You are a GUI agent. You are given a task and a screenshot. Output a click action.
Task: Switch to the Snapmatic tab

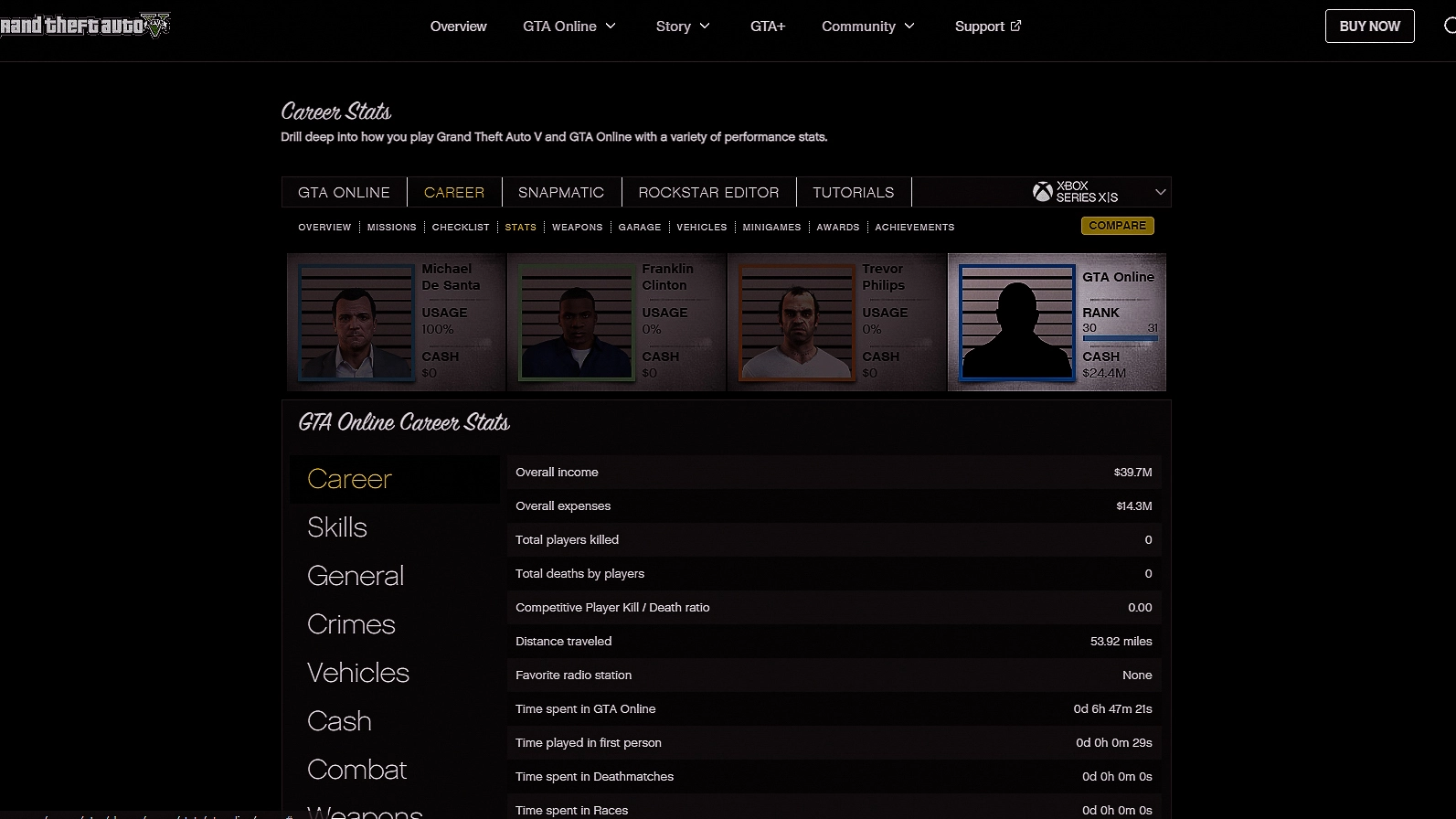[x=561, y=192]
